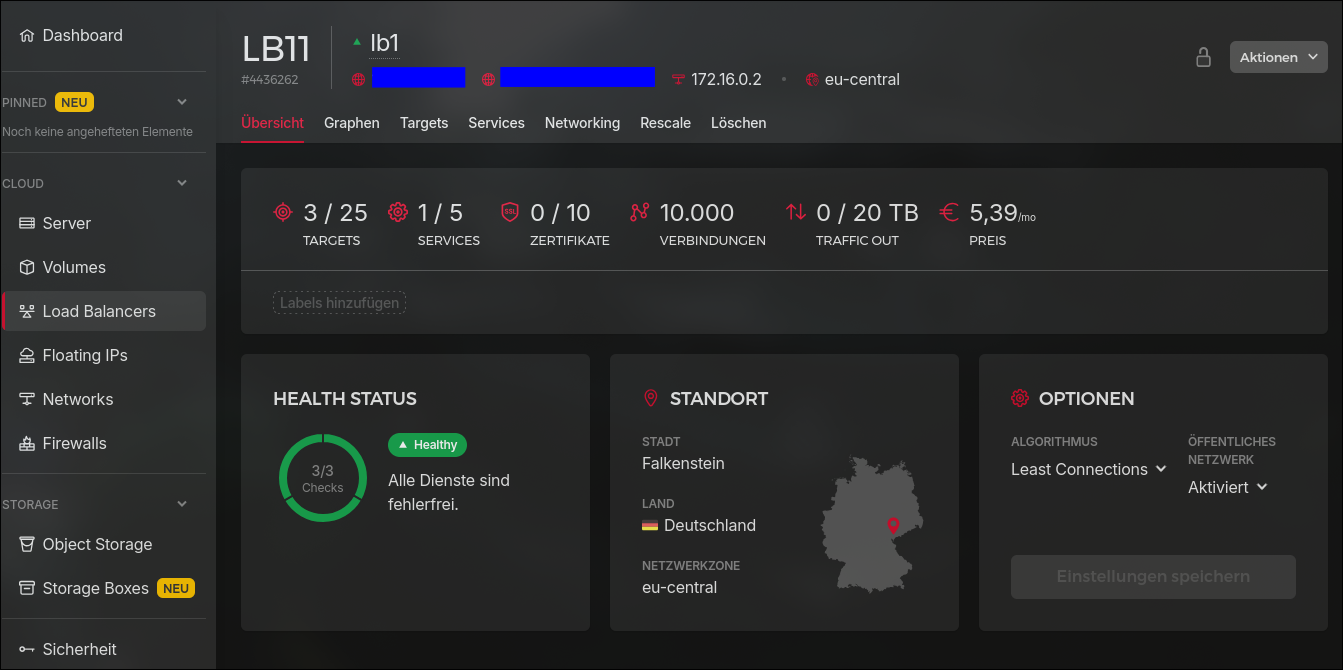Screen dimensions: 1343x670
Task: Click the green Checks donut chart
Action: point(323,478)
